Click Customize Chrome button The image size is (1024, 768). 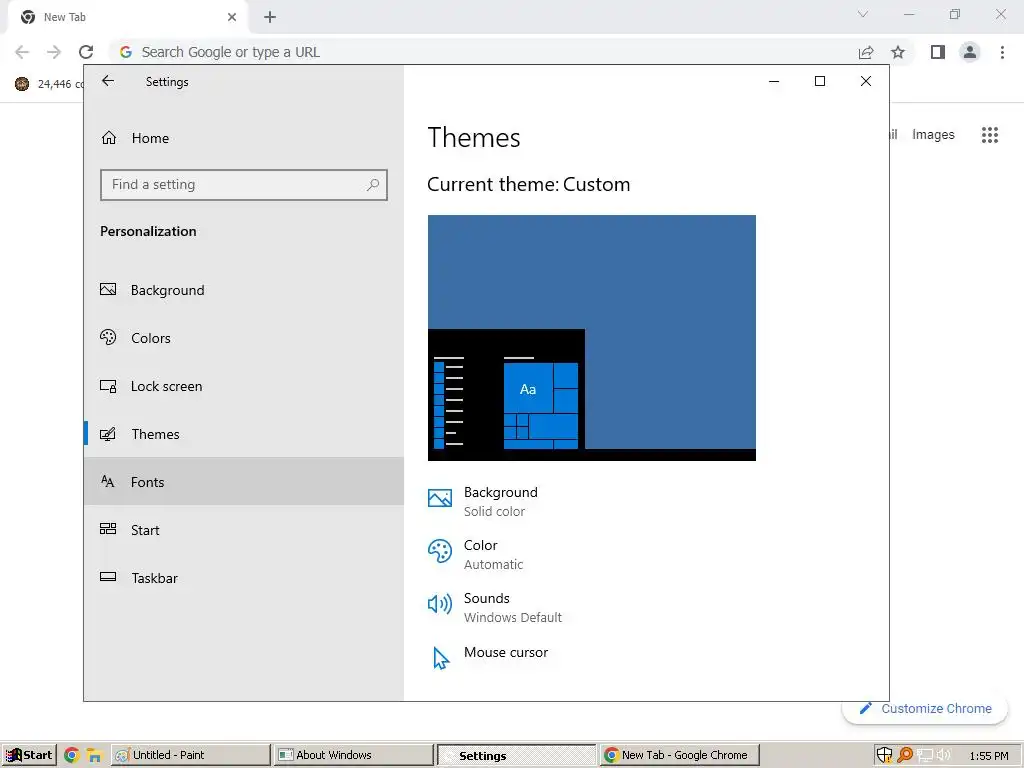tap(925, 709)
